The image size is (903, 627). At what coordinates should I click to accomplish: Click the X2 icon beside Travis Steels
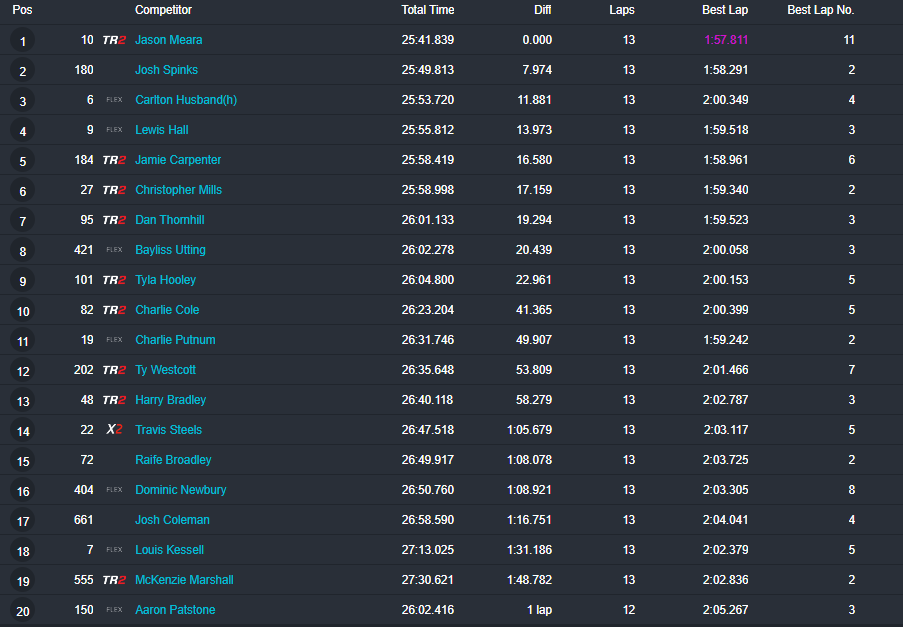[x=114, y=430]
